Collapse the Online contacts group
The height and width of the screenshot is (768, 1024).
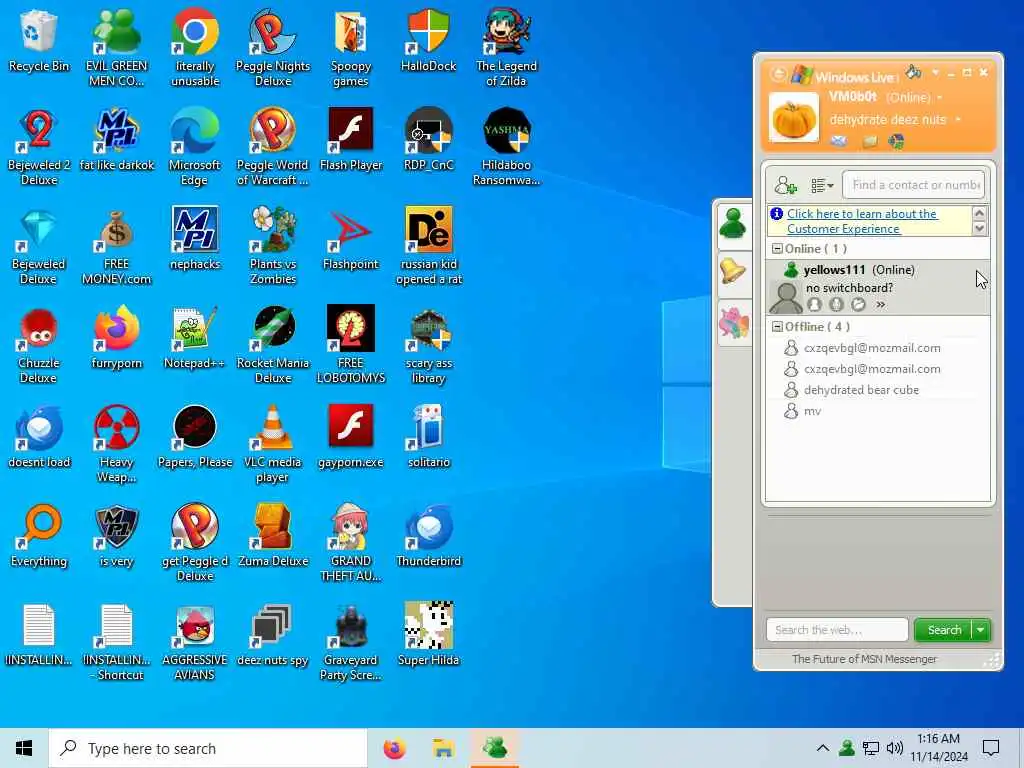tap(777, 249)
